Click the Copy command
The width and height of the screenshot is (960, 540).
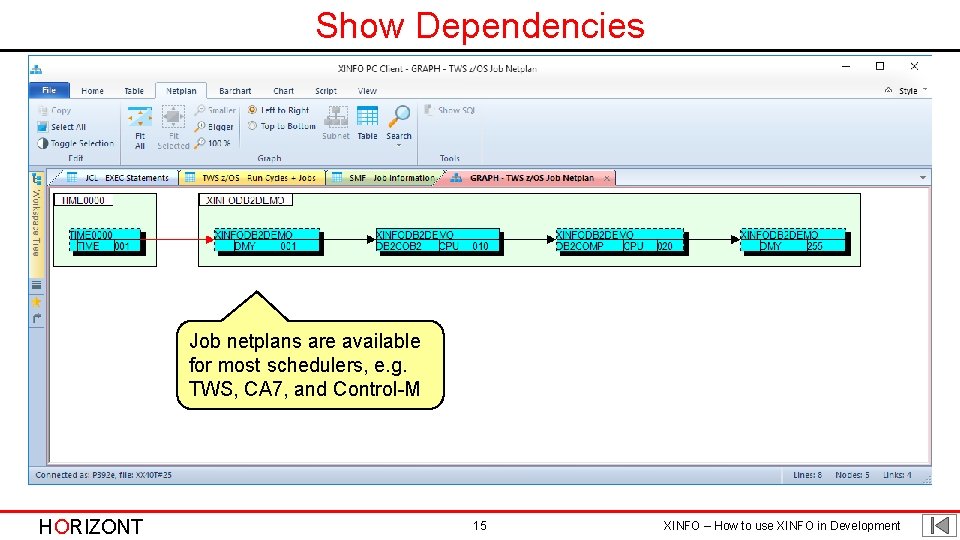tap(54, 110)
